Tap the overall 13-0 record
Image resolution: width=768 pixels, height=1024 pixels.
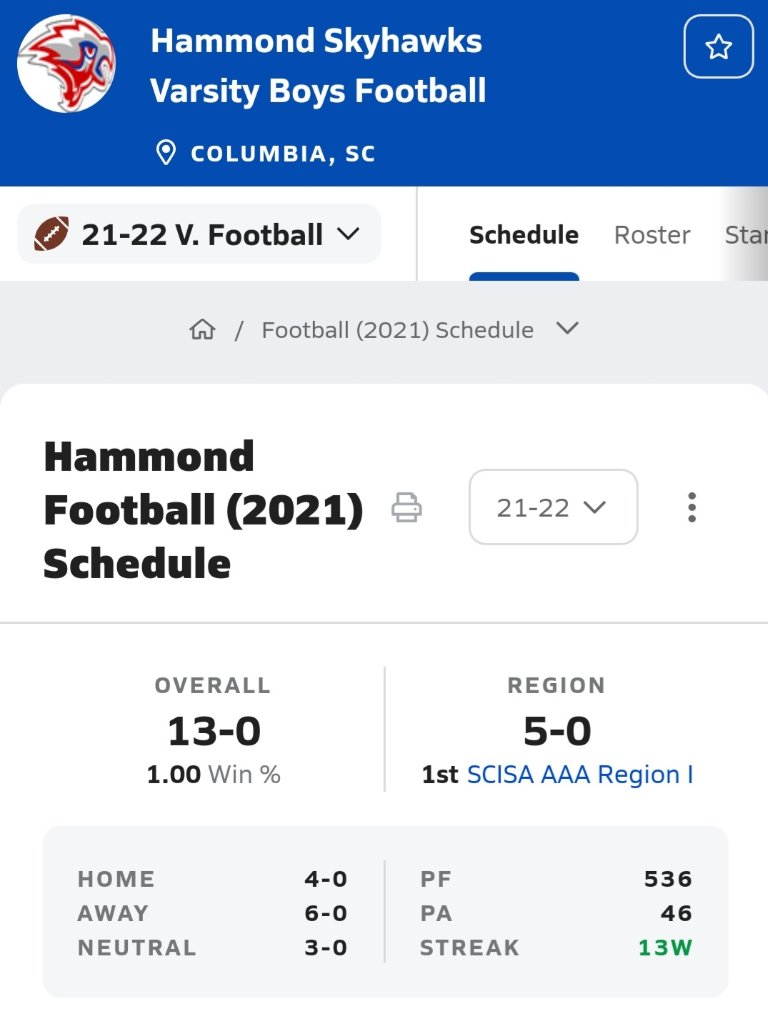pyautogui.click(x=214, y=731)
